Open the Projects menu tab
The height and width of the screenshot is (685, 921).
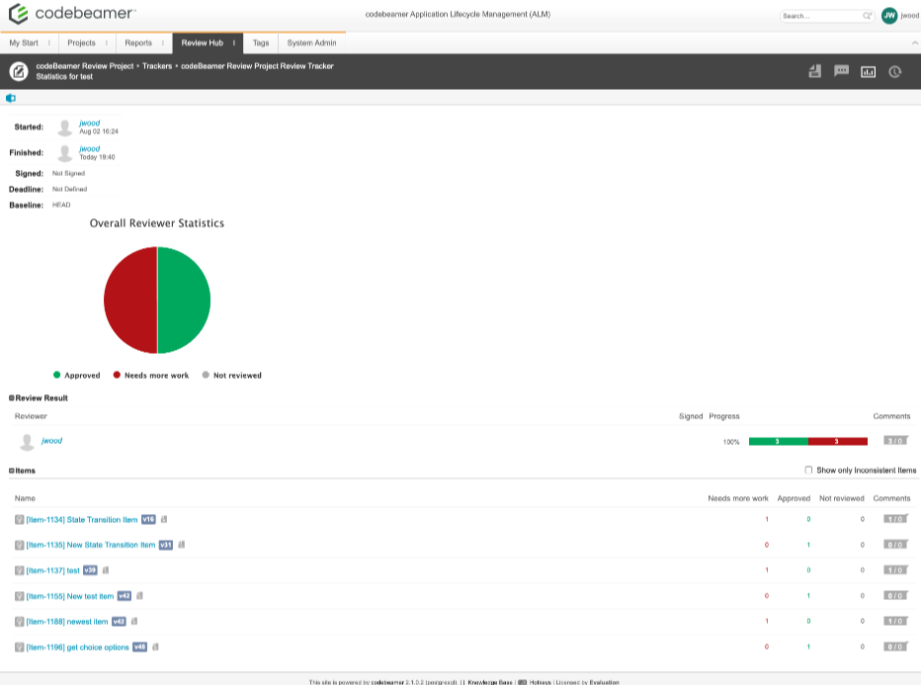(x=81, y=43)
